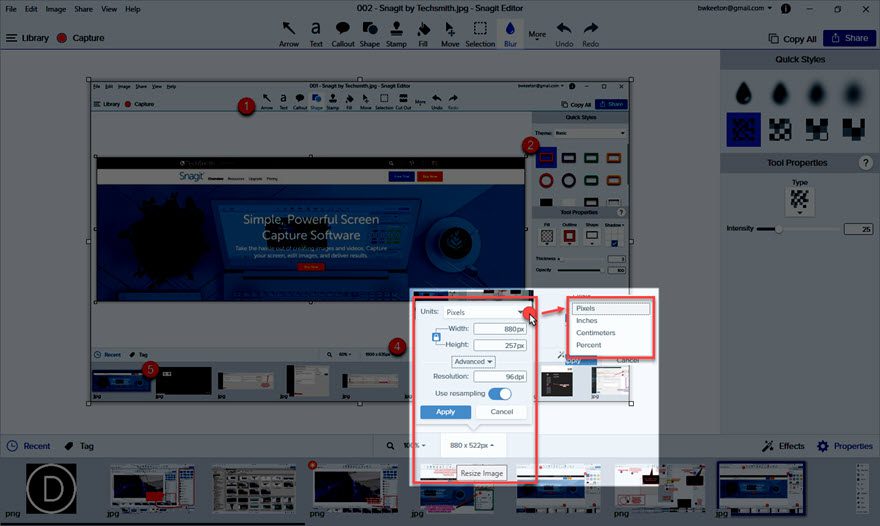The height and width of the screenshot is (526, 880).
Task: Choose the medium checker pixelate quick style
Action: pyautogui.click(x=780, y=130)
